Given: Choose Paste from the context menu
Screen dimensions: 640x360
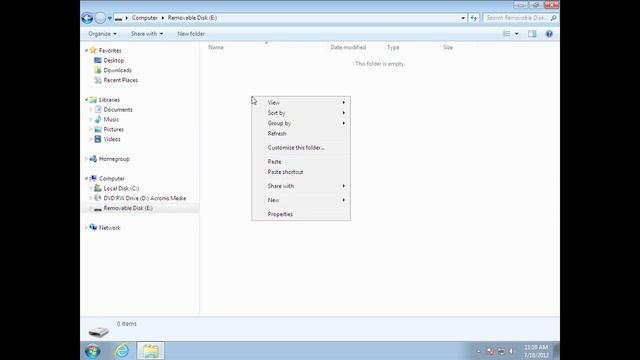Looking at the screenshot, I should pyautogui.click(x=301, y=162).
